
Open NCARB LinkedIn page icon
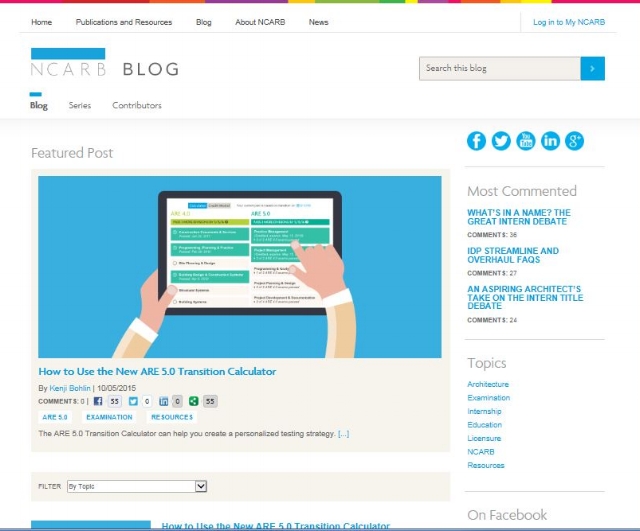point(550,141)
